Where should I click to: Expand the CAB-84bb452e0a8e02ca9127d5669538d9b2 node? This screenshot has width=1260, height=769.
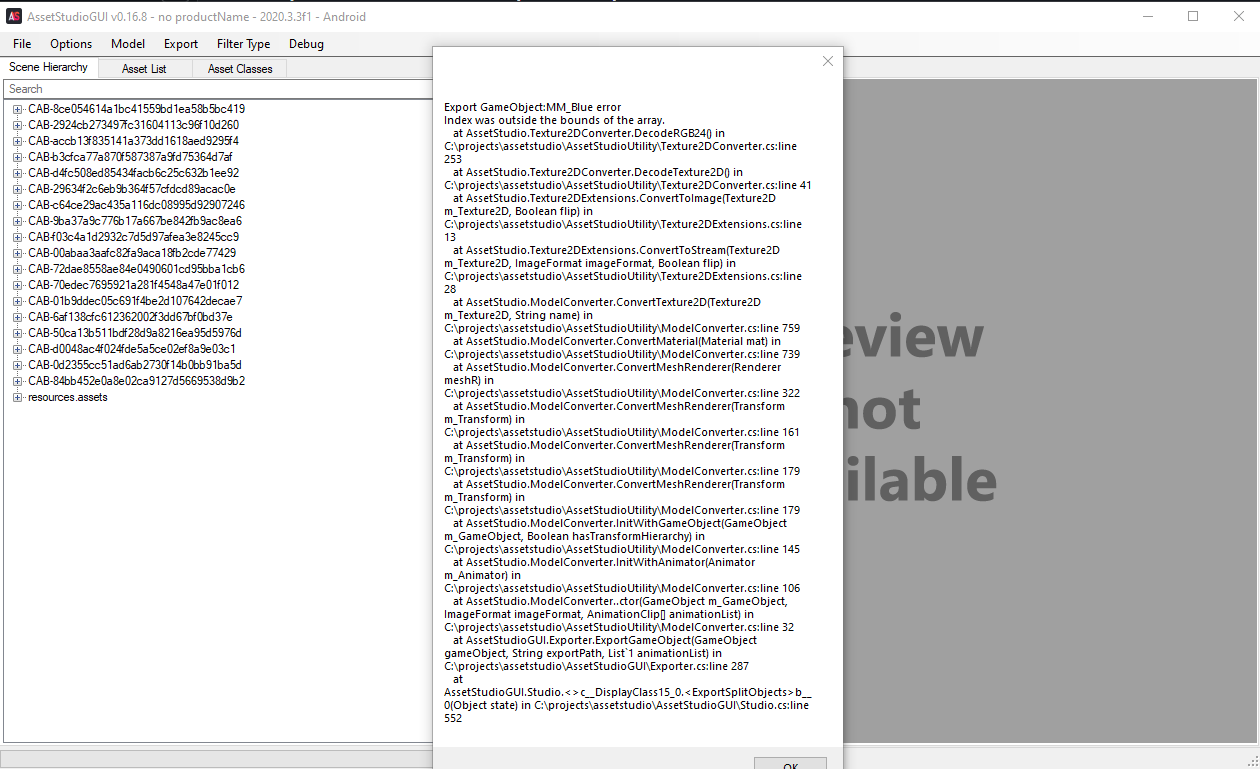click(x=15, y=381)
